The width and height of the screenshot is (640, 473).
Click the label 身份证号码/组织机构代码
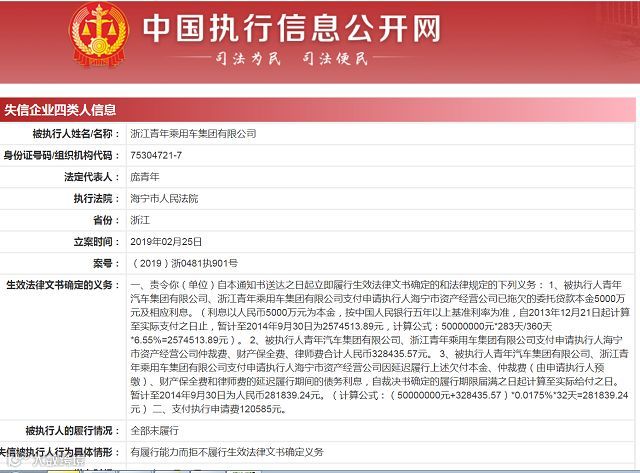[x=62, y=155]
